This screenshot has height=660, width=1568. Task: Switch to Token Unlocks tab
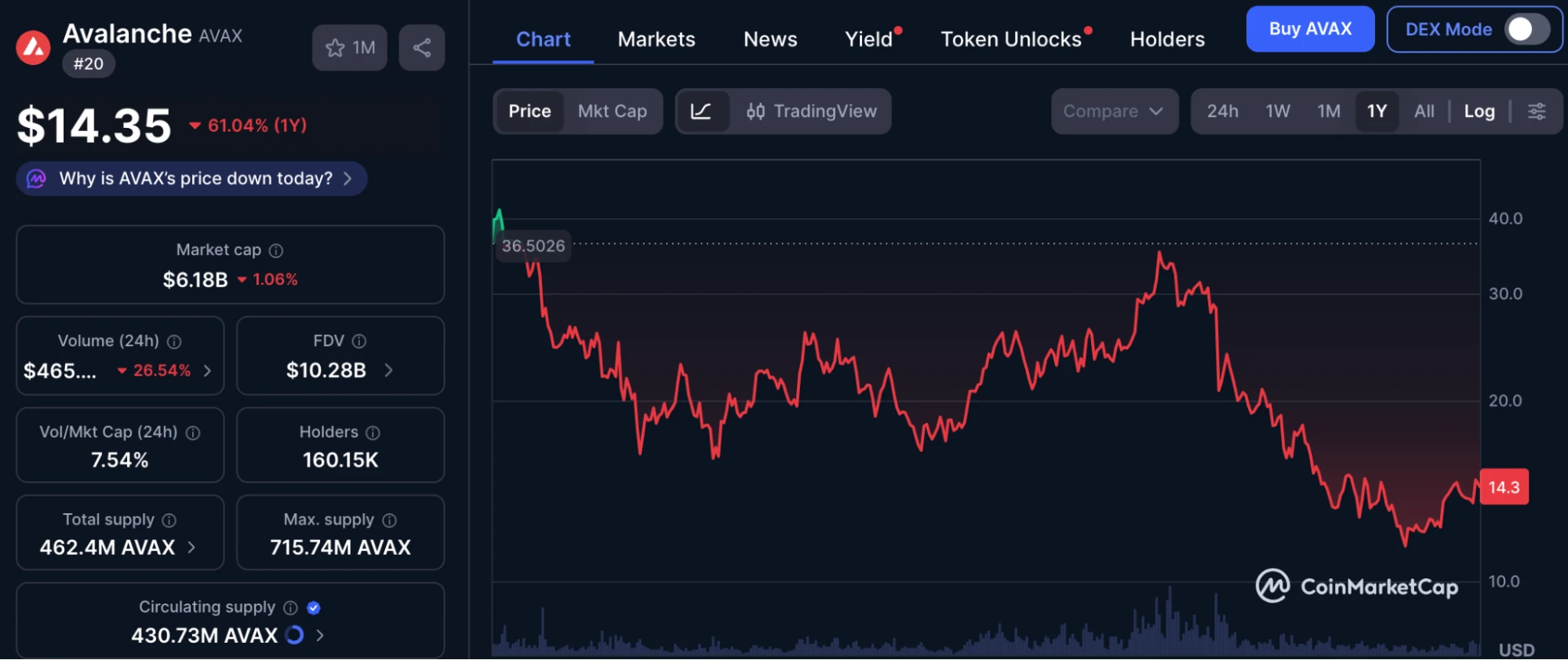pyautogui.click(x=1010, y=39)
